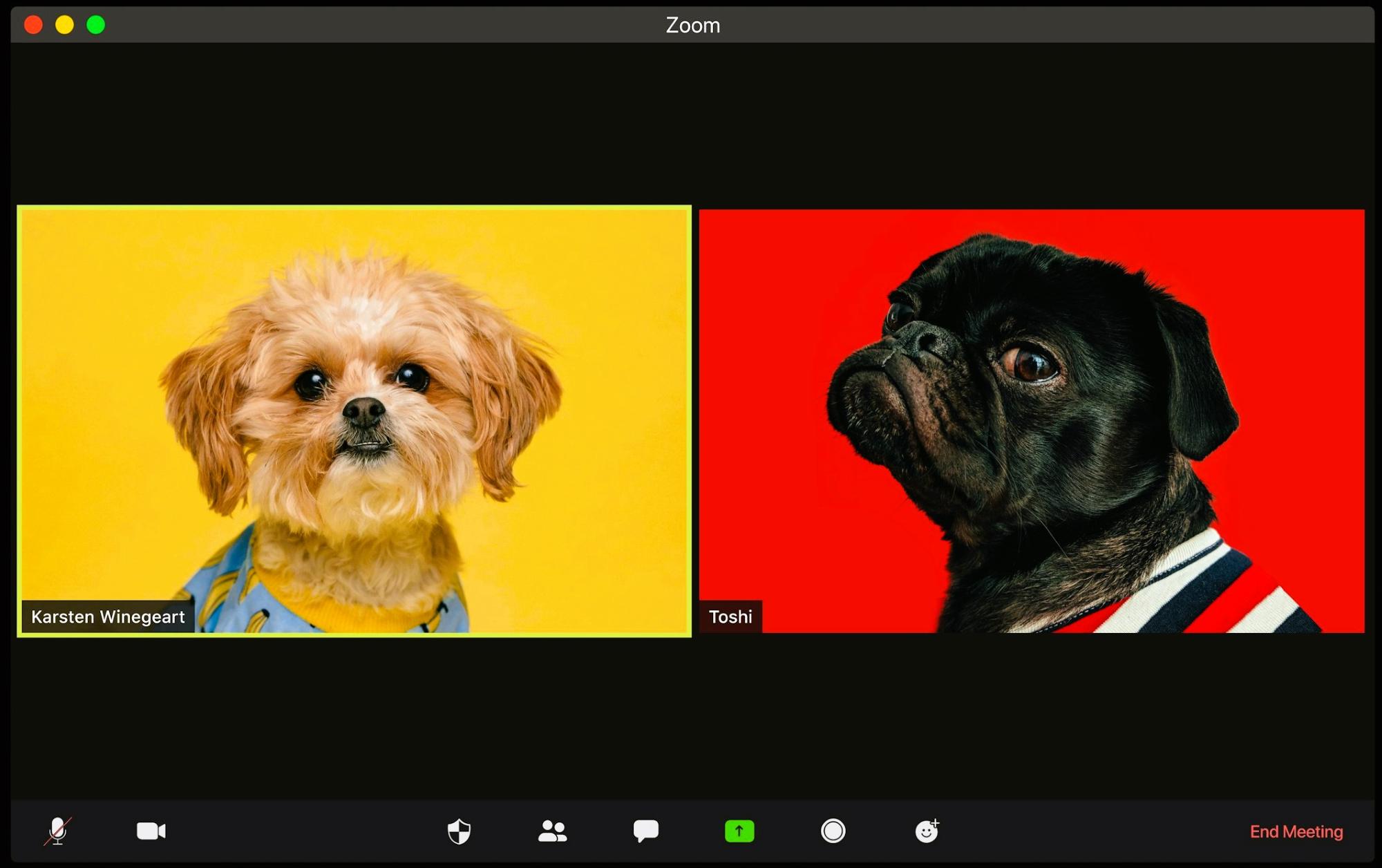Close the Zoom window with red button
The image size is (1382, 868).
click(33, 25)
